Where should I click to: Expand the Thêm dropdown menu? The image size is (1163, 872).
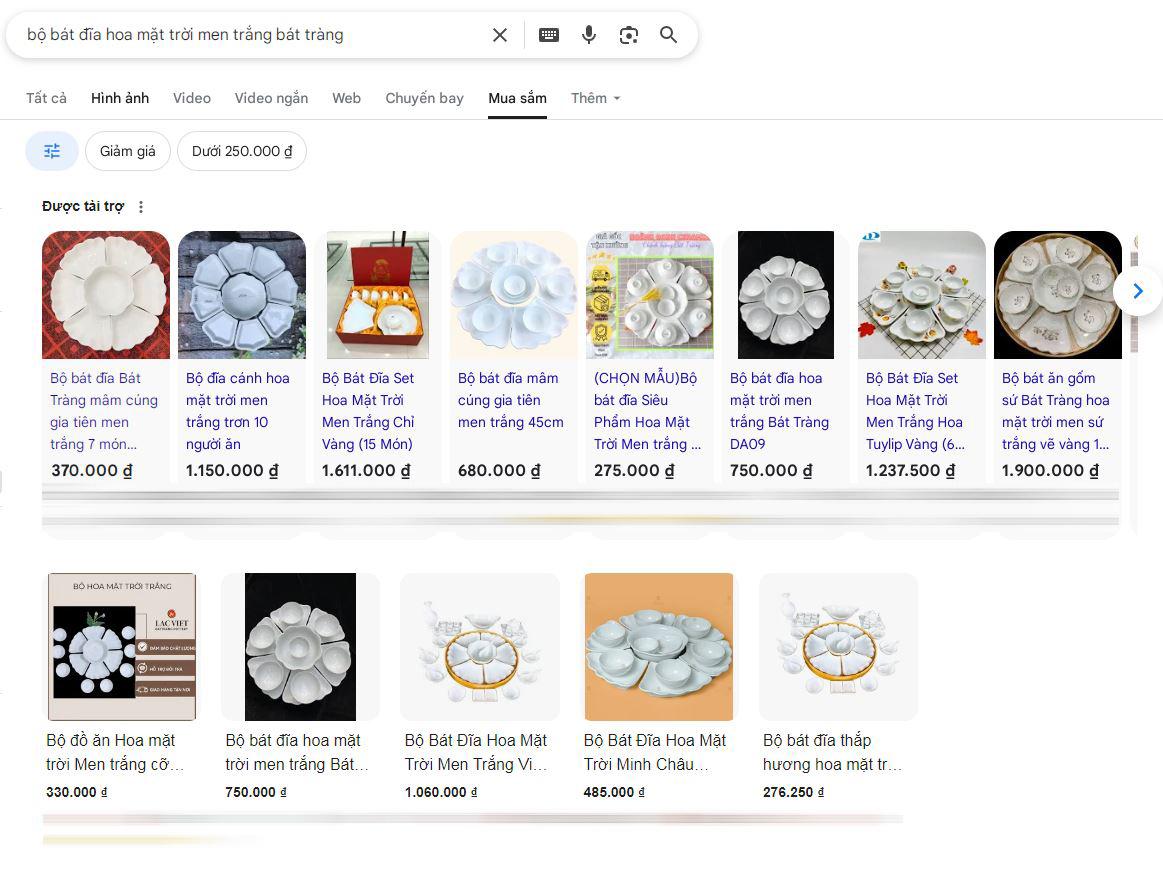596,98
